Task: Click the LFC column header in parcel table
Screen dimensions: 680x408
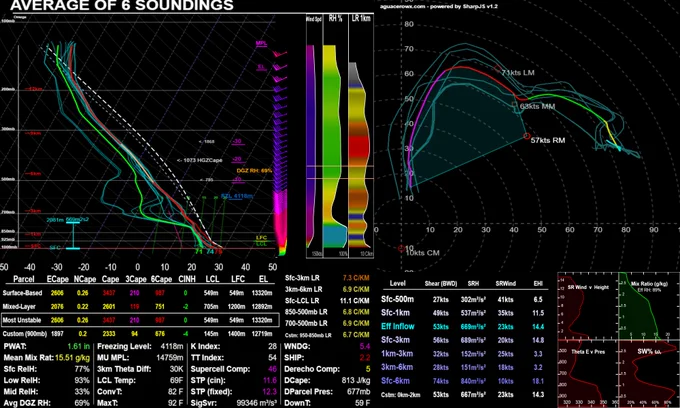Action: point(238,279)
